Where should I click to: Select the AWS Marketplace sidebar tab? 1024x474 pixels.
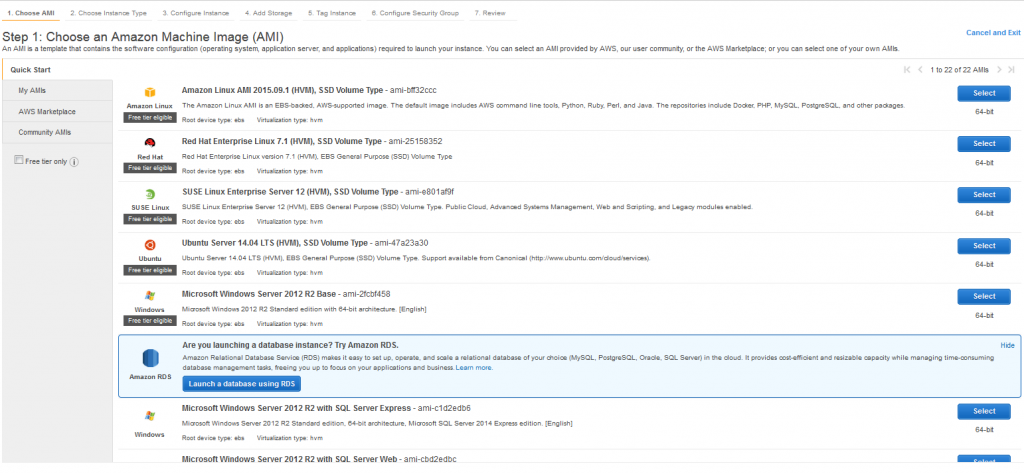pos(57,112)
